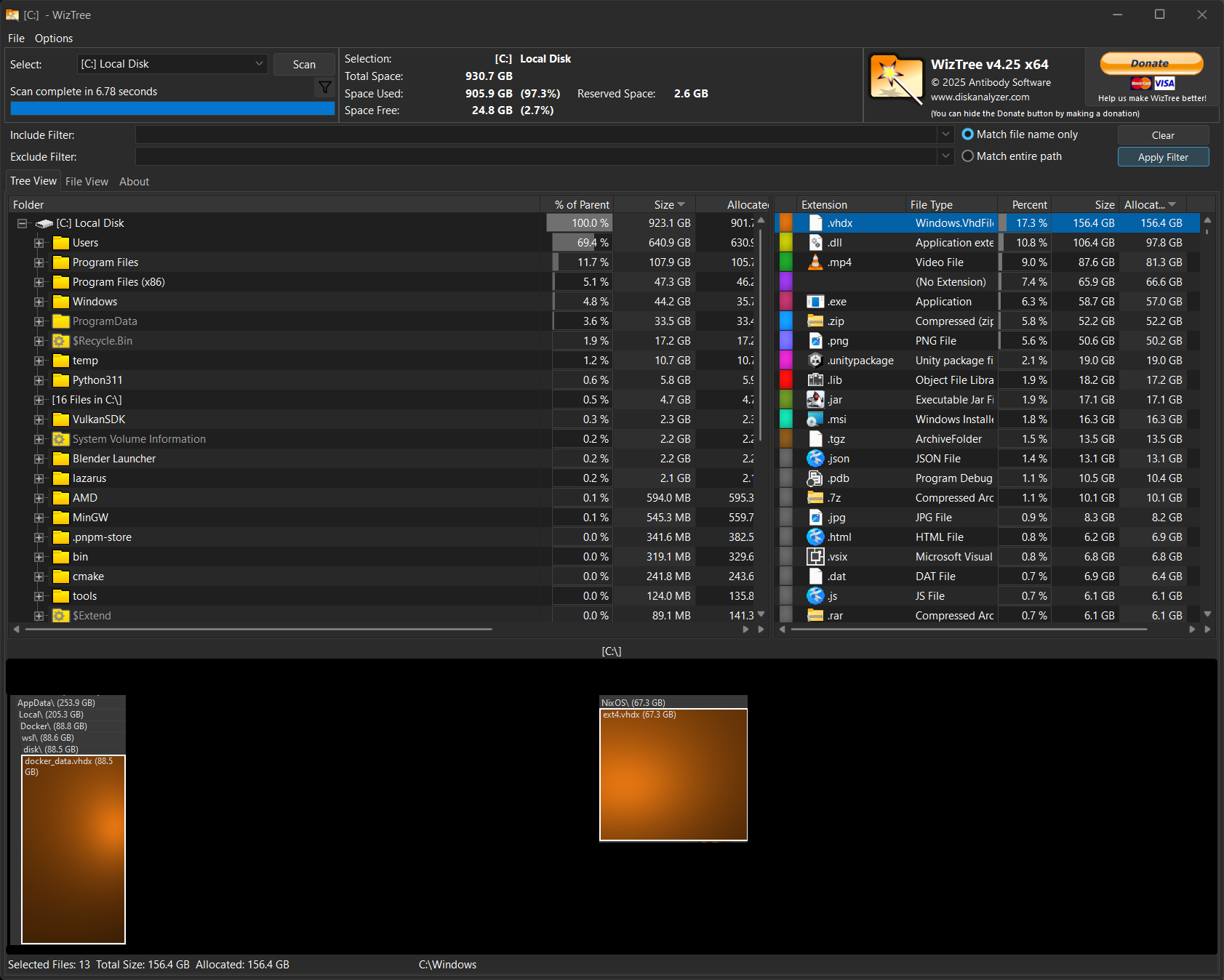Click the WizTree wizard wand logo
1224x980 pixels.
point(897,79)
